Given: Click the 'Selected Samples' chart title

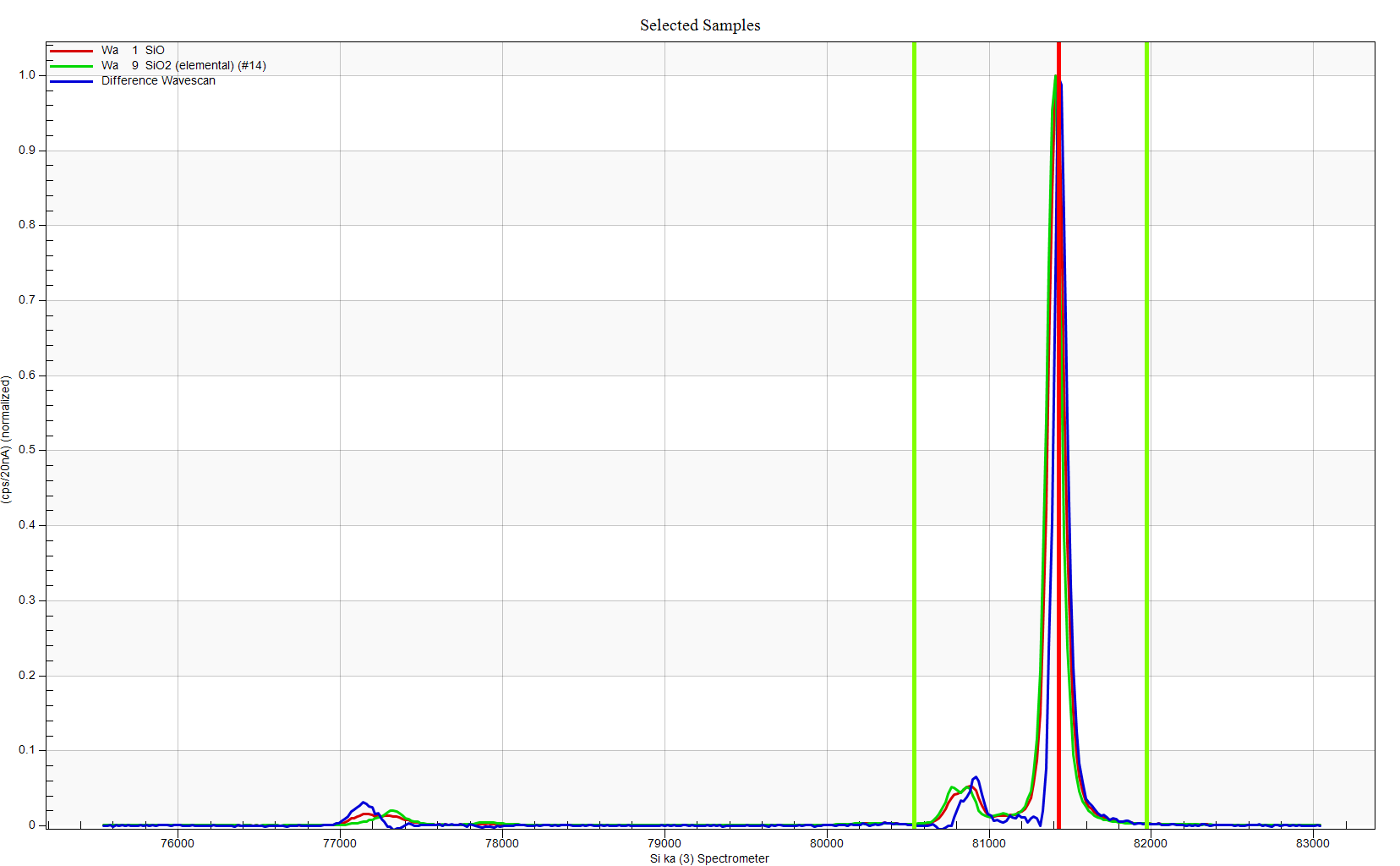Looking at the screenshot, I should 699,25.
